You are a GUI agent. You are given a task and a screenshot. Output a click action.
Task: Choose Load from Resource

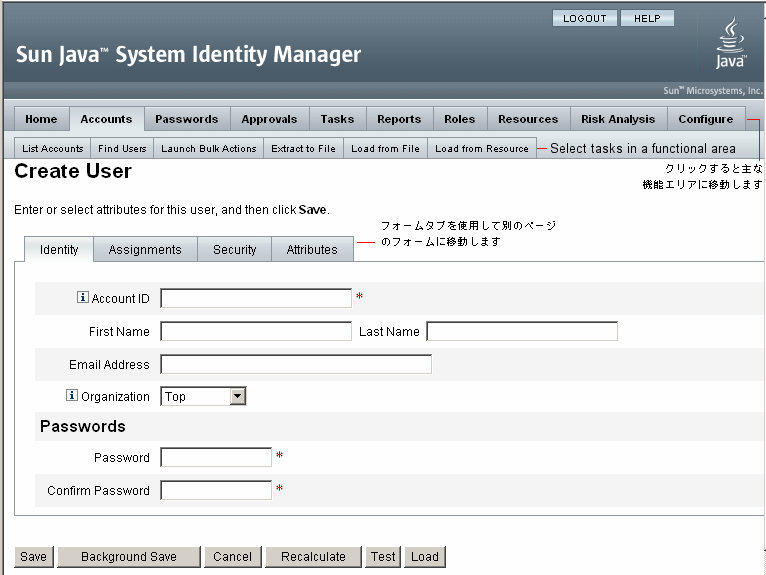[x=482, y=148]
